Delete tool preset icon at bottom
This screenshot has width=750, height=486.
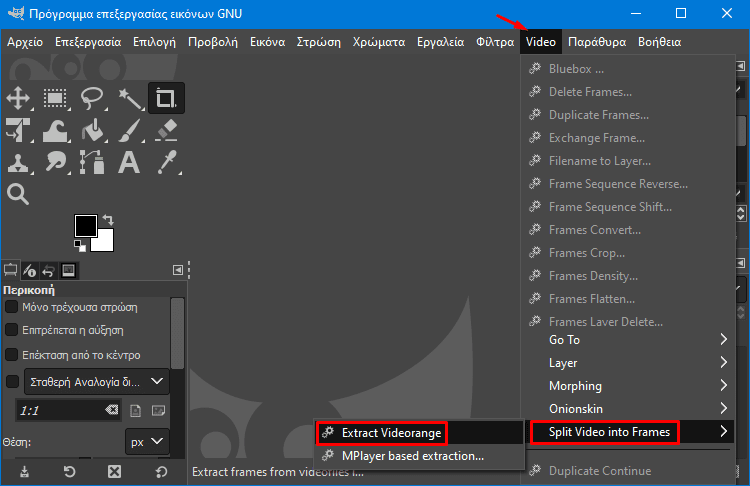114,472
